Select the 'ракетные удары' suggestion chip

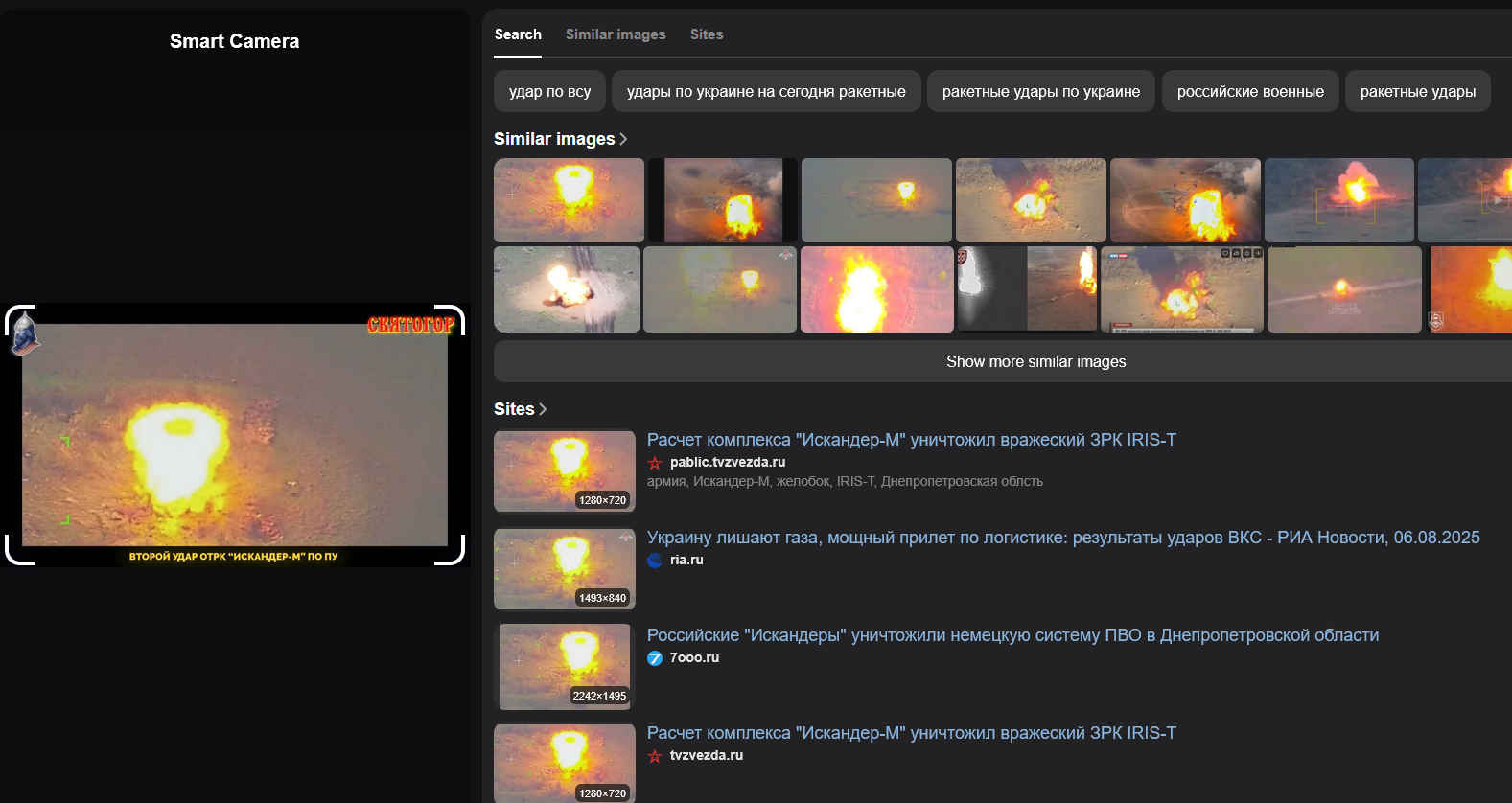pos(1418,91)
